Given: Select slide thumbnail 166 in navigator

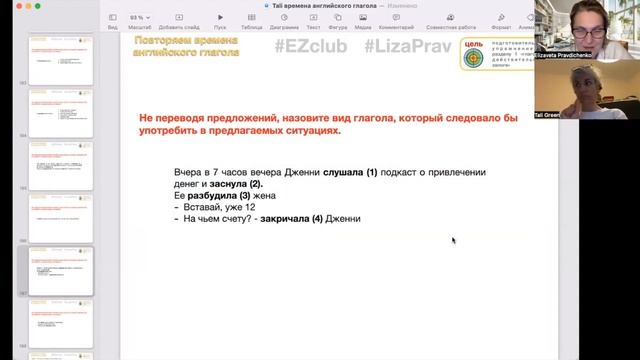Looking at the screenshot, I should (61, 219).
